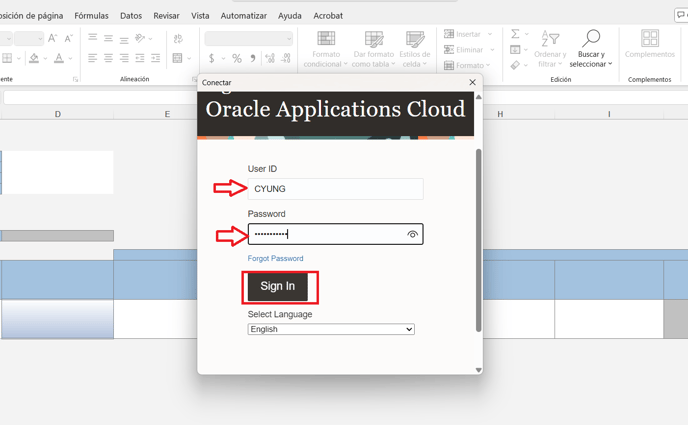Click the AutoSum sigma icon

click(515, 34)
